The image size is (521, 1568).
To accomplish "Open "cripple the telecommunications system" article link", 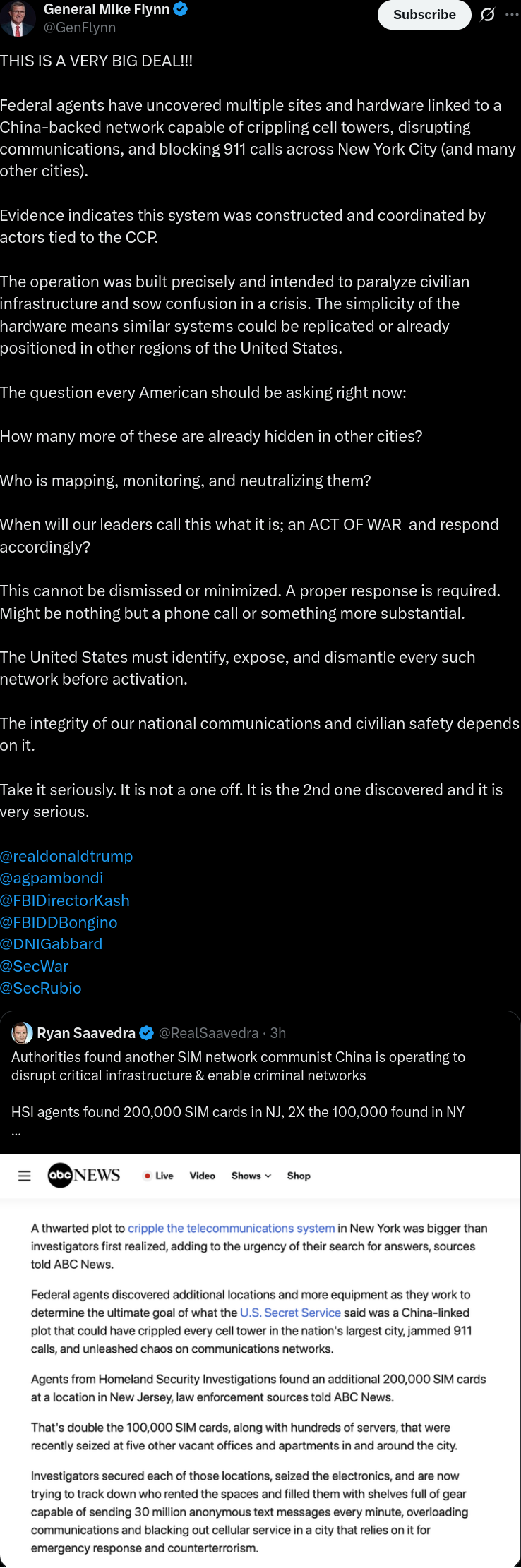I will pos(231,1229).
